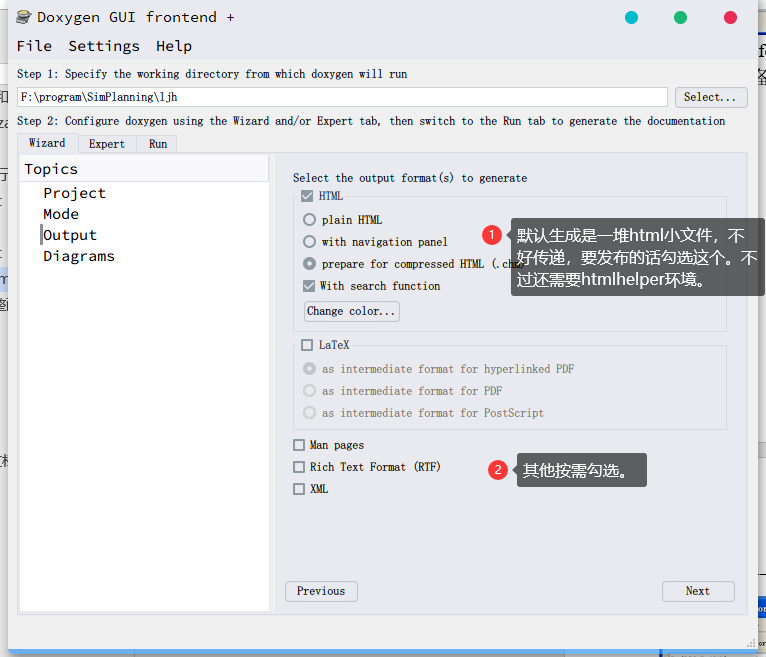Select the Output topic
The width and height of the screenshot is (766, 657).
pyautogui.click(x=69, y=235)
